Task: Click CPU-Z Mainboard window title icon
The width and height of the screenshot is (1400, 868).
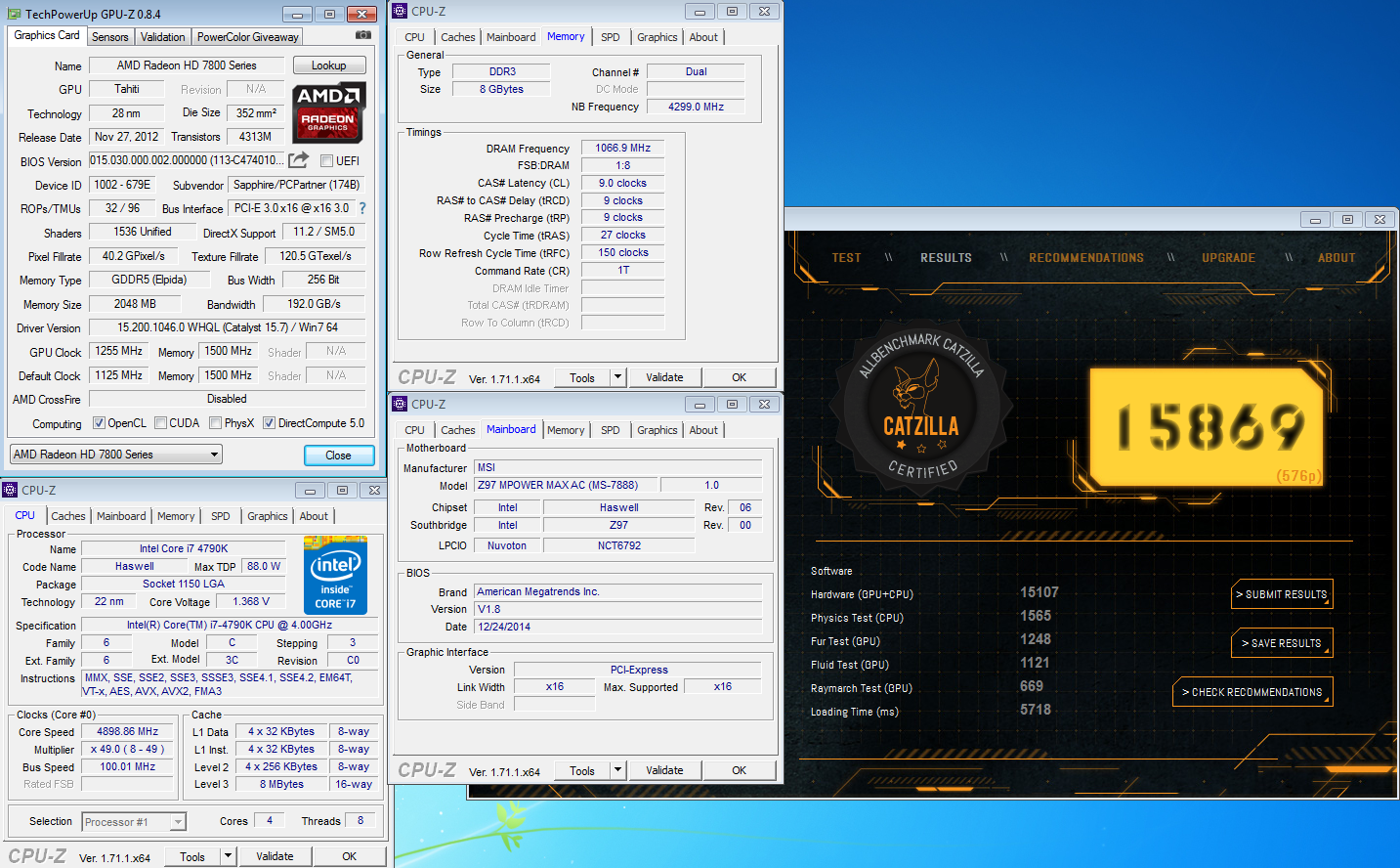Action: 400,404
